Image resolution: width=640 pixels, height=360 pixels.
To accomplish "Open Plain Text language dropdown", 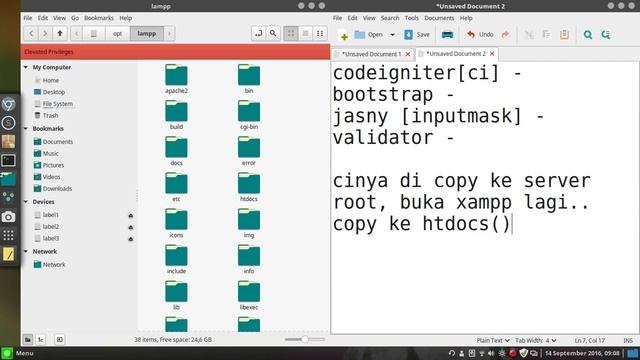I will coord(493,340).
